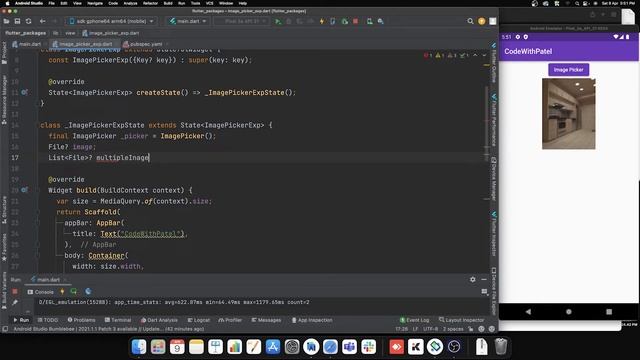
Task: Stop the running app with red square
Action: [356, 21]
